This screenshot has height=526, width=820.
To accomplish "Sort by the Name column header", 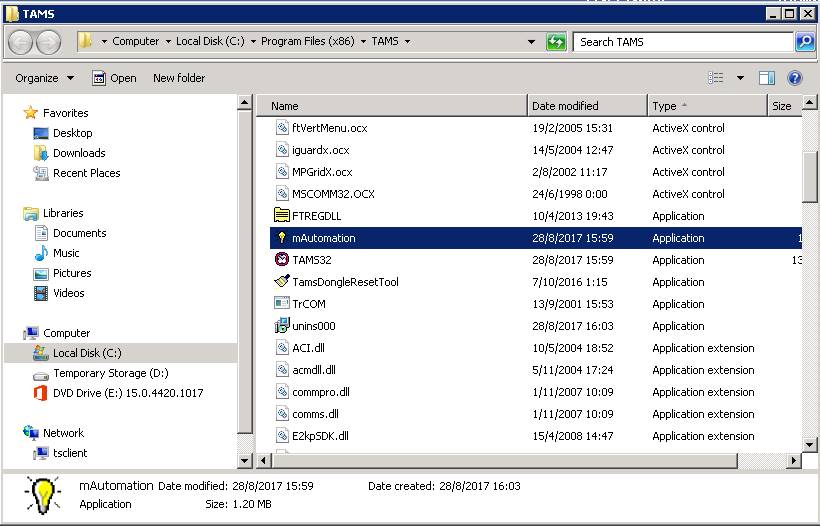I will pyautogui.click(x=392, y=106).
